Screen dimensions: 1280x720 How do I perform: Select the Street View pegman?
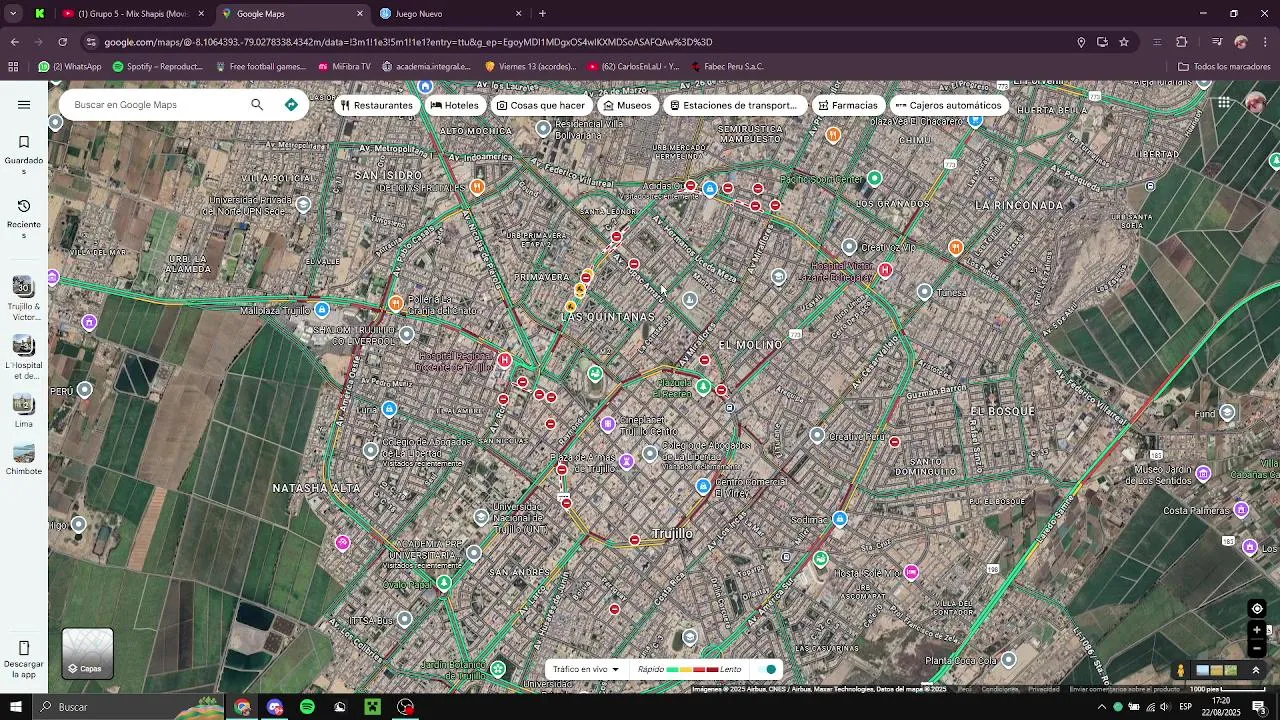point(1180,670)
